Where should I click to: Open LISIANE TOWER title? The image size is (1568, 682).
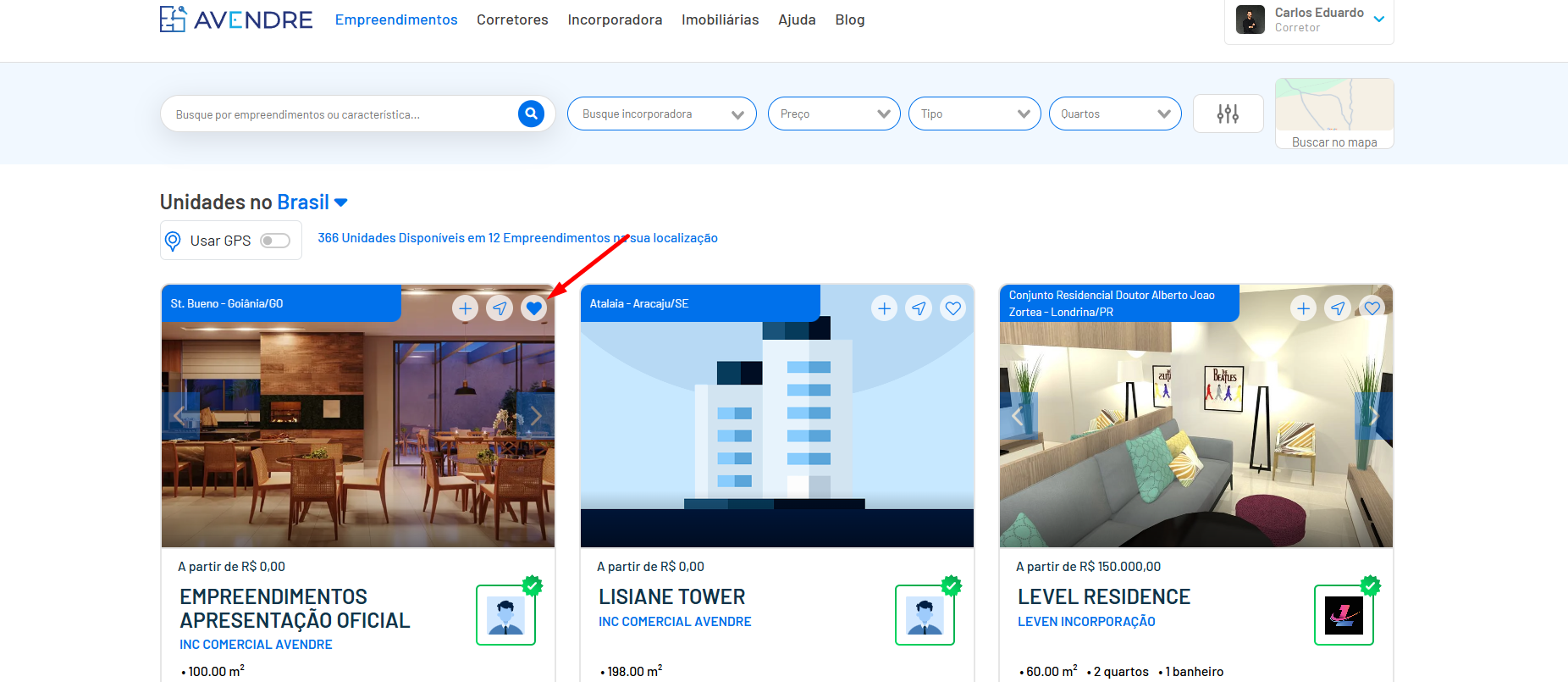pyautogui.click(x=672, y=597)
